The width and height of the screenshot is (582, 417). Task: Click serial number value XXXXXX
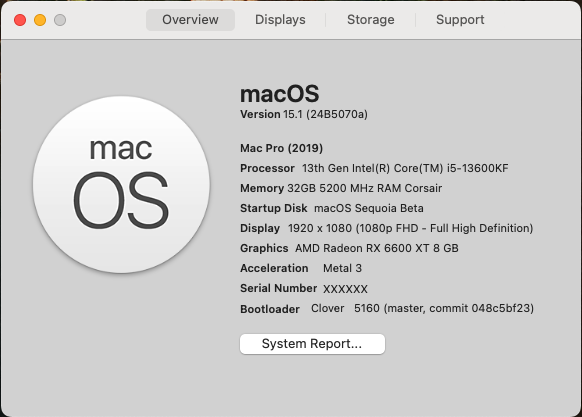(x=345, y=289)
